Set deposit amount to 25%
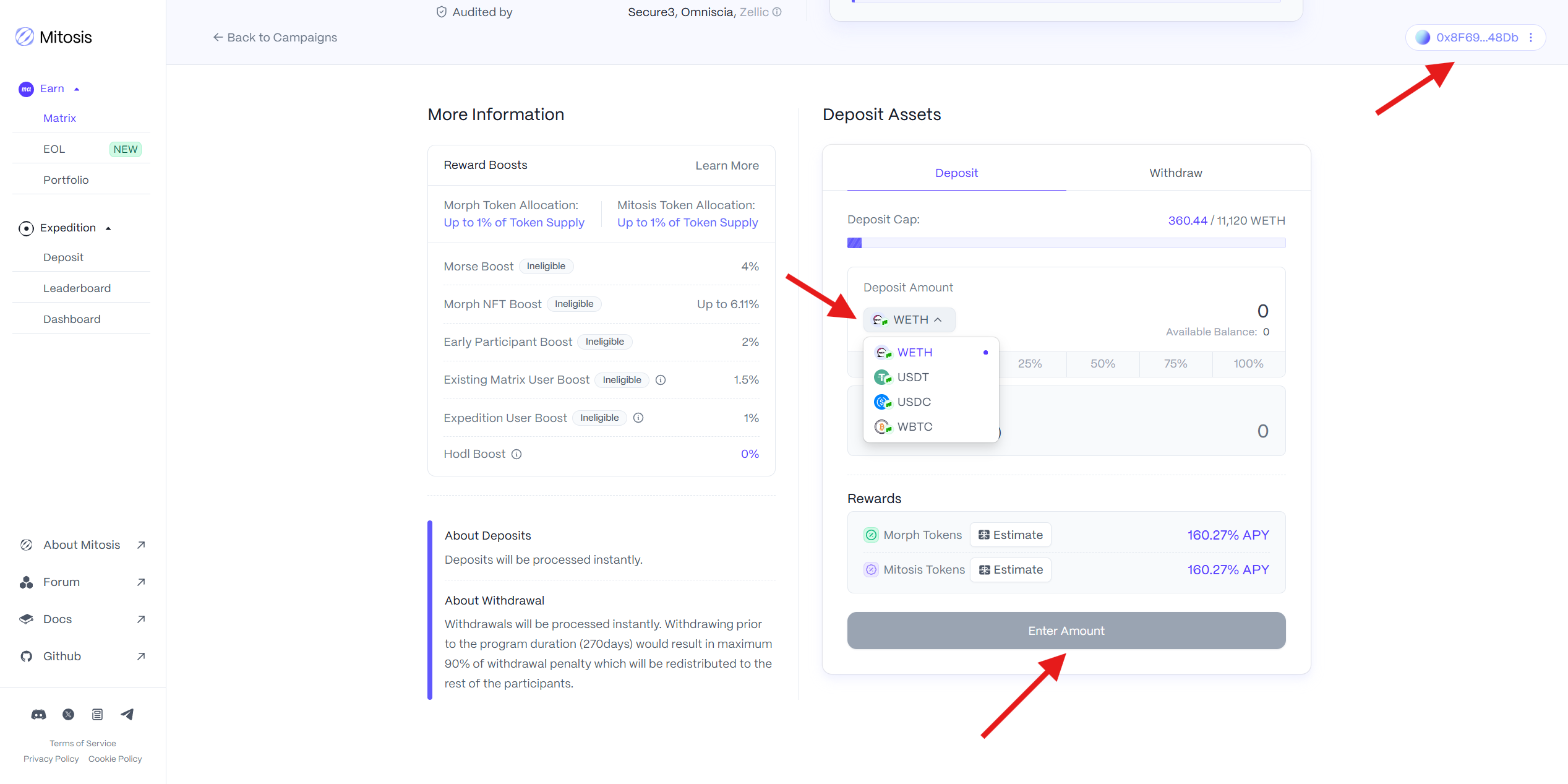The height and width of the screenshot is (784, 1568). point(1030,364)
